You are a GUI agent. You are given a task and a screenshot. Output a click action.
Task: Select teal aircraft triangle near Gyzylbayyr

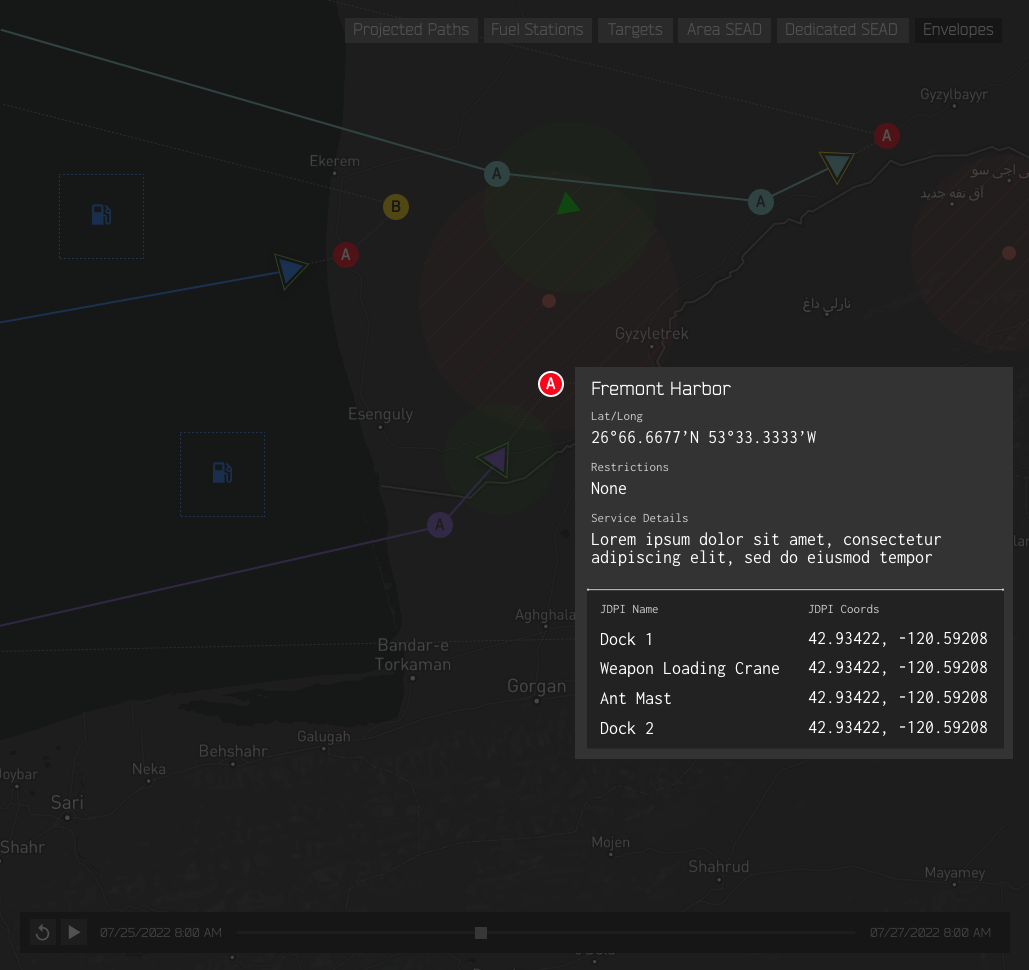click(x=837, y=166)
